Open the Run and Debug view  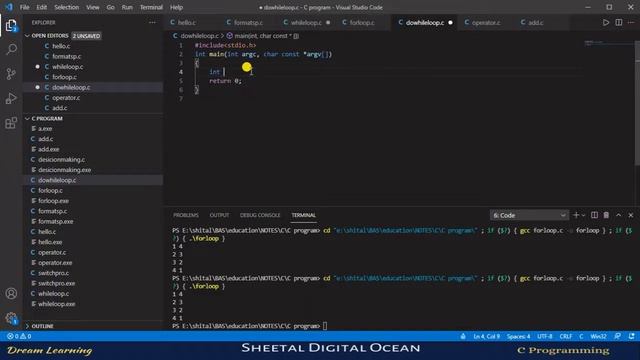pos(11,98)
